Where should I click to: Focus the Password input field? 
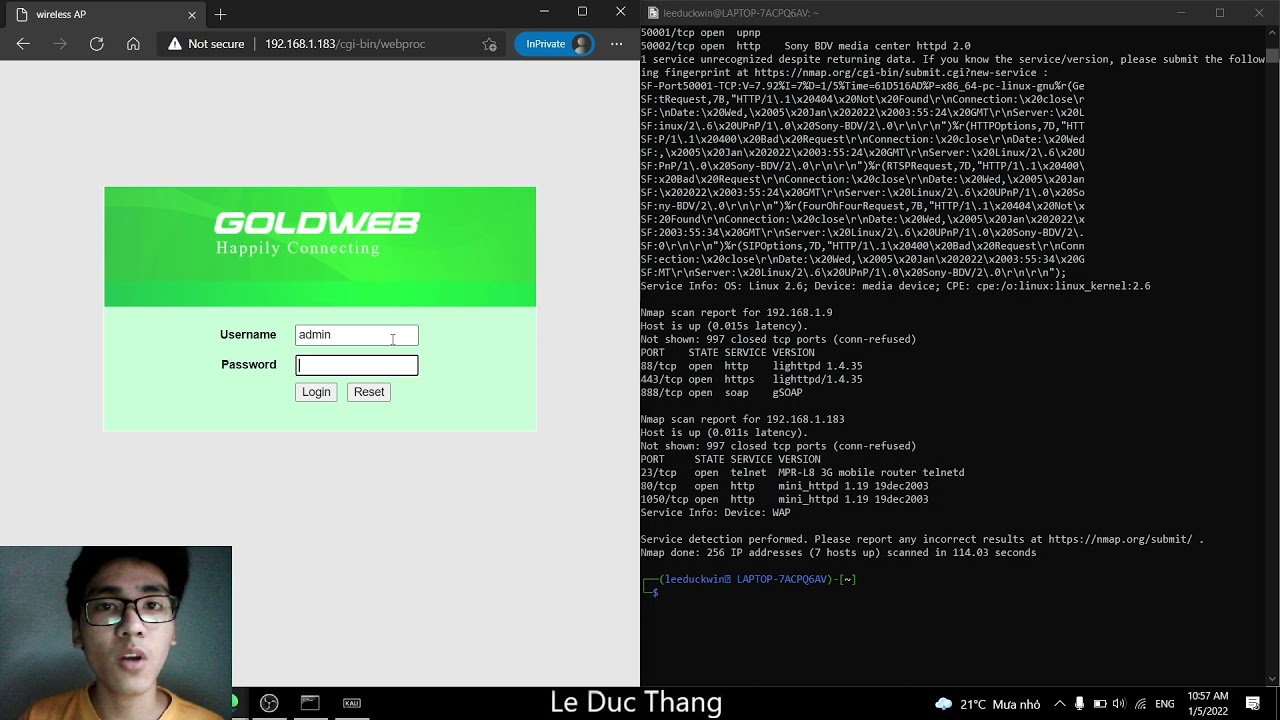356,365
